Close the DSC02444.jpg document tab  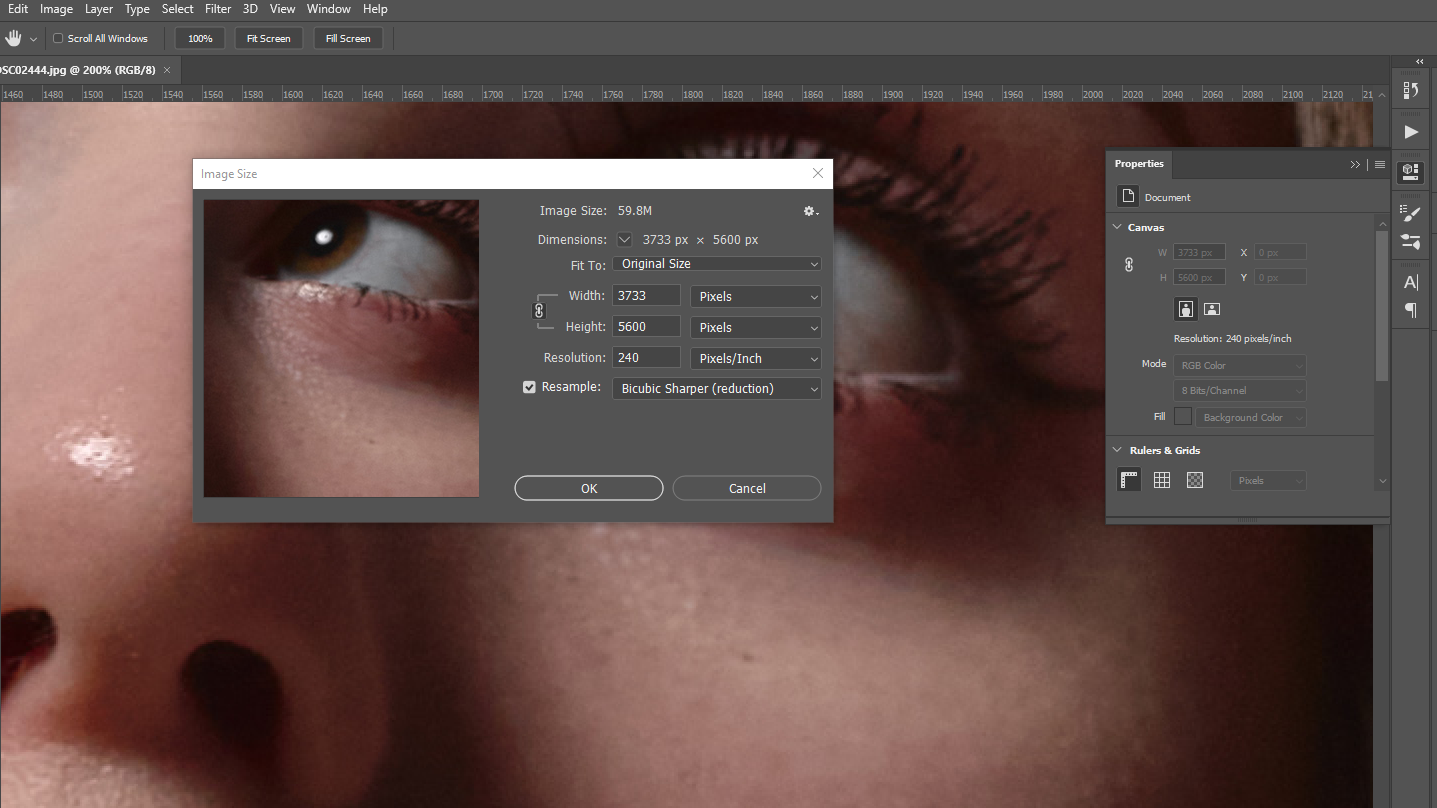[167, 70]
